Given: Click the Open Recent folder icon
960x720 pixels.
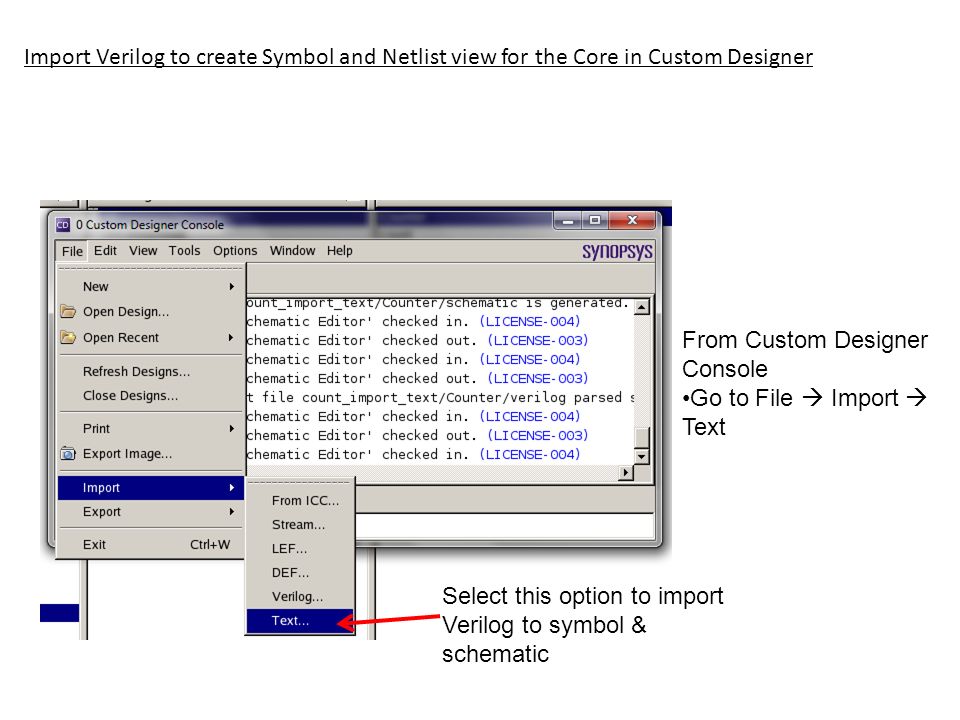Looking at the screenshot, I should coord(68,337).
